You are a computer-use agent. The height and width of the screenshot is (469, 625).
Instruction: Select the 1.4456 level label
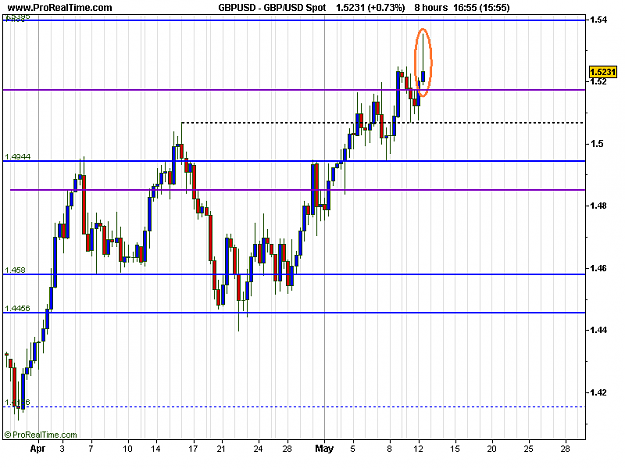[17, 308]
